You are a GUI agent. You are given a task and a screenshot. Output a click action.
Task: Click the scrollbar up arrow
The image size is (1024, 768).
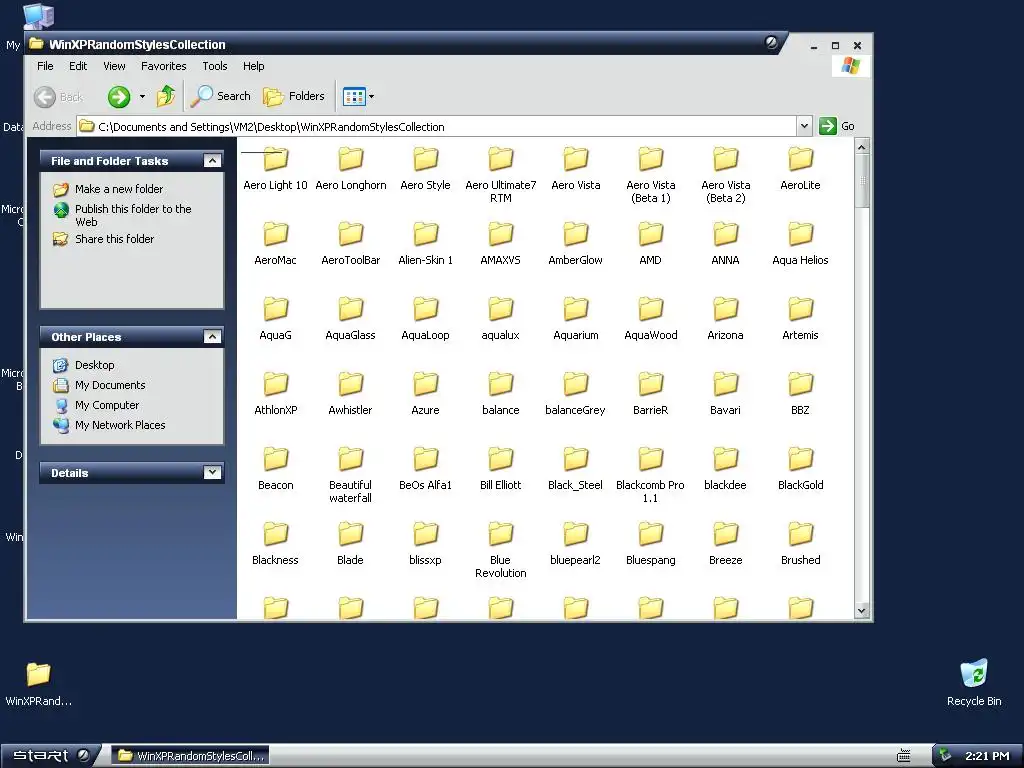pos(861,147)
